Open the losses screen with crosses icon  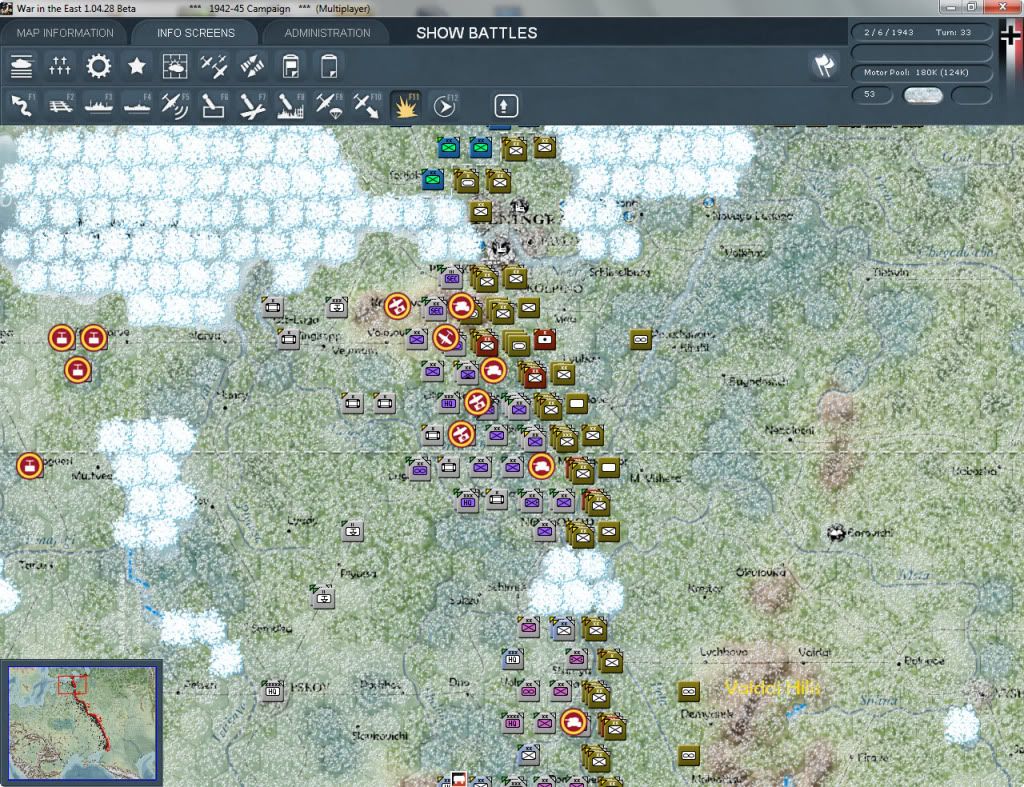[x=59, y=67]
